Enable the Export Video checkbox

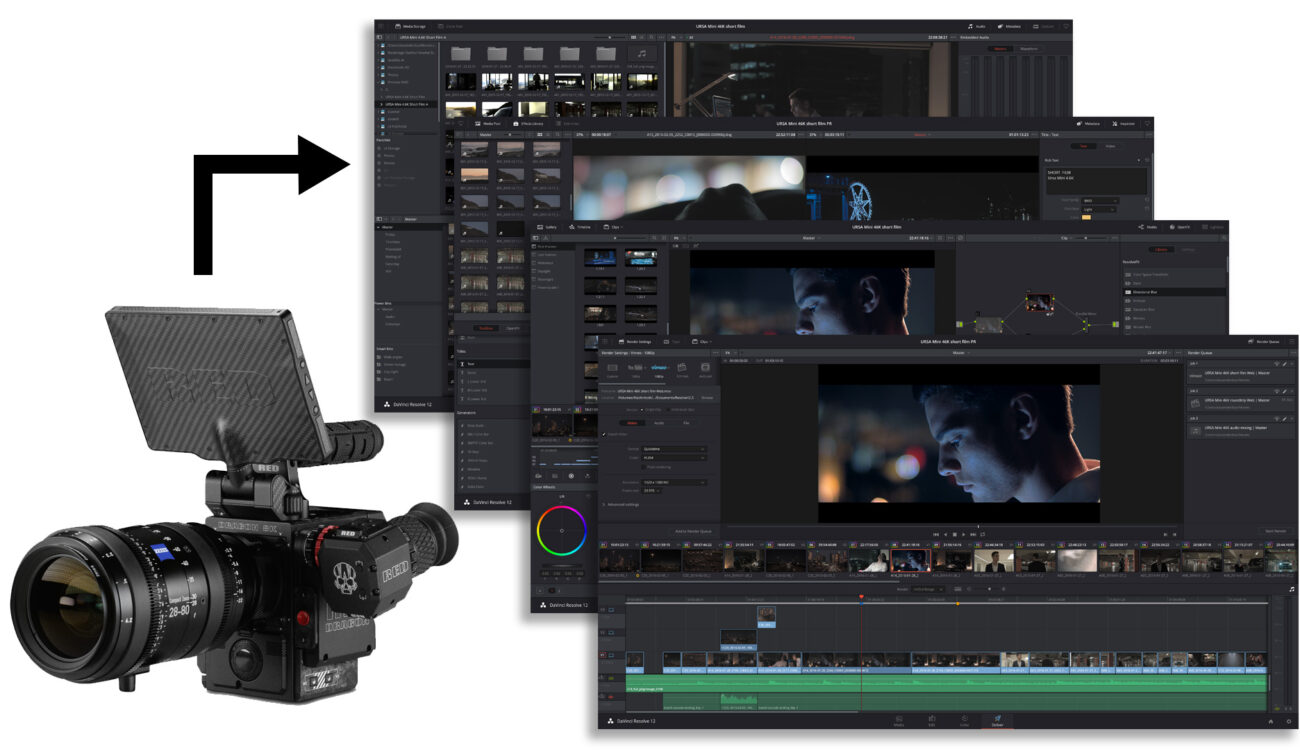click(604, 433)
